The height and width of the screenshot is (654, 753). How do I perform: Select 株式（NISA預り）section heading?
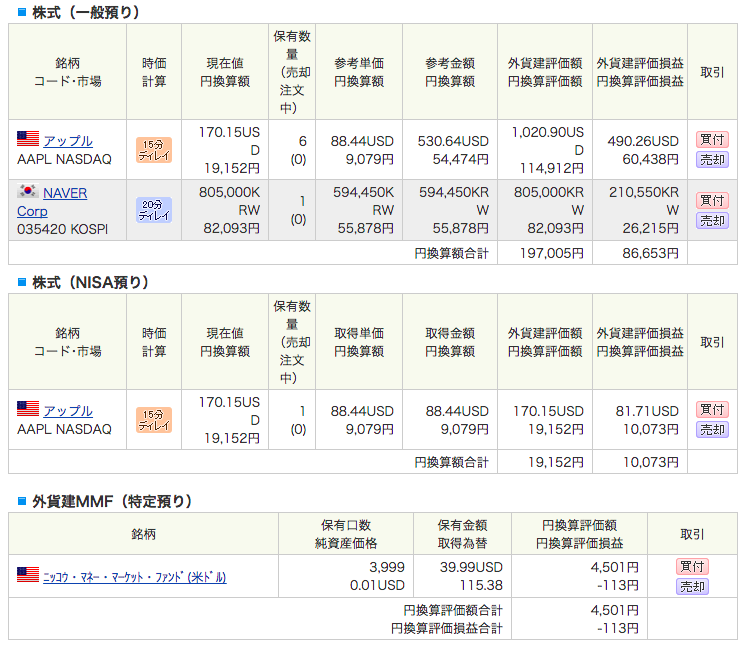[x=90, y=282]
